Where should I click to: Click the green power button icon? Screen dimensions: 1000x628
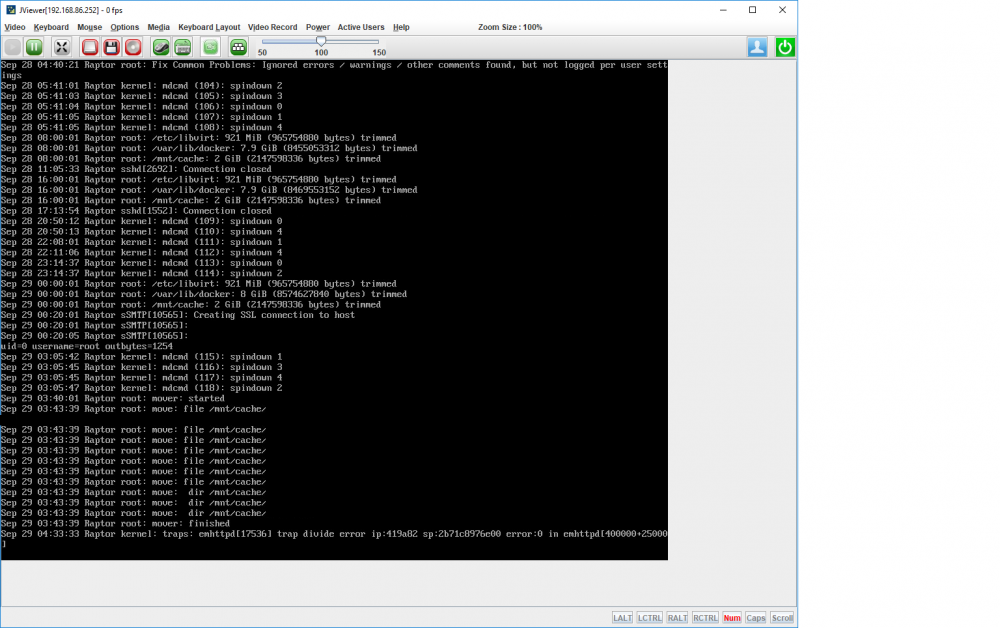tap(785, 47)
